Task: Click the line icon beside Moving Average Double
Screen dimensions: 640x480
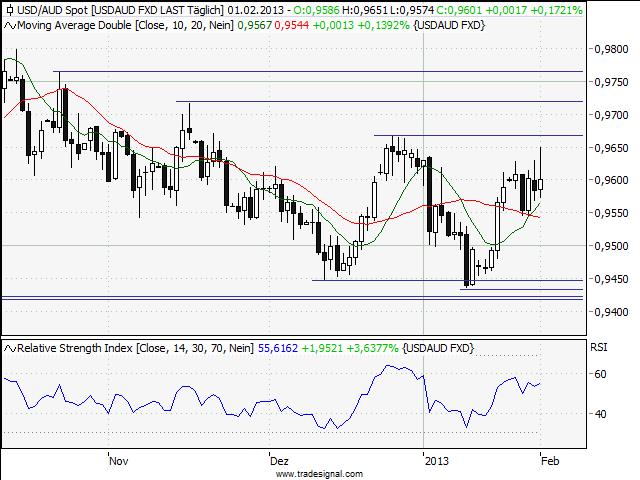Action: [x=9, y=24]
